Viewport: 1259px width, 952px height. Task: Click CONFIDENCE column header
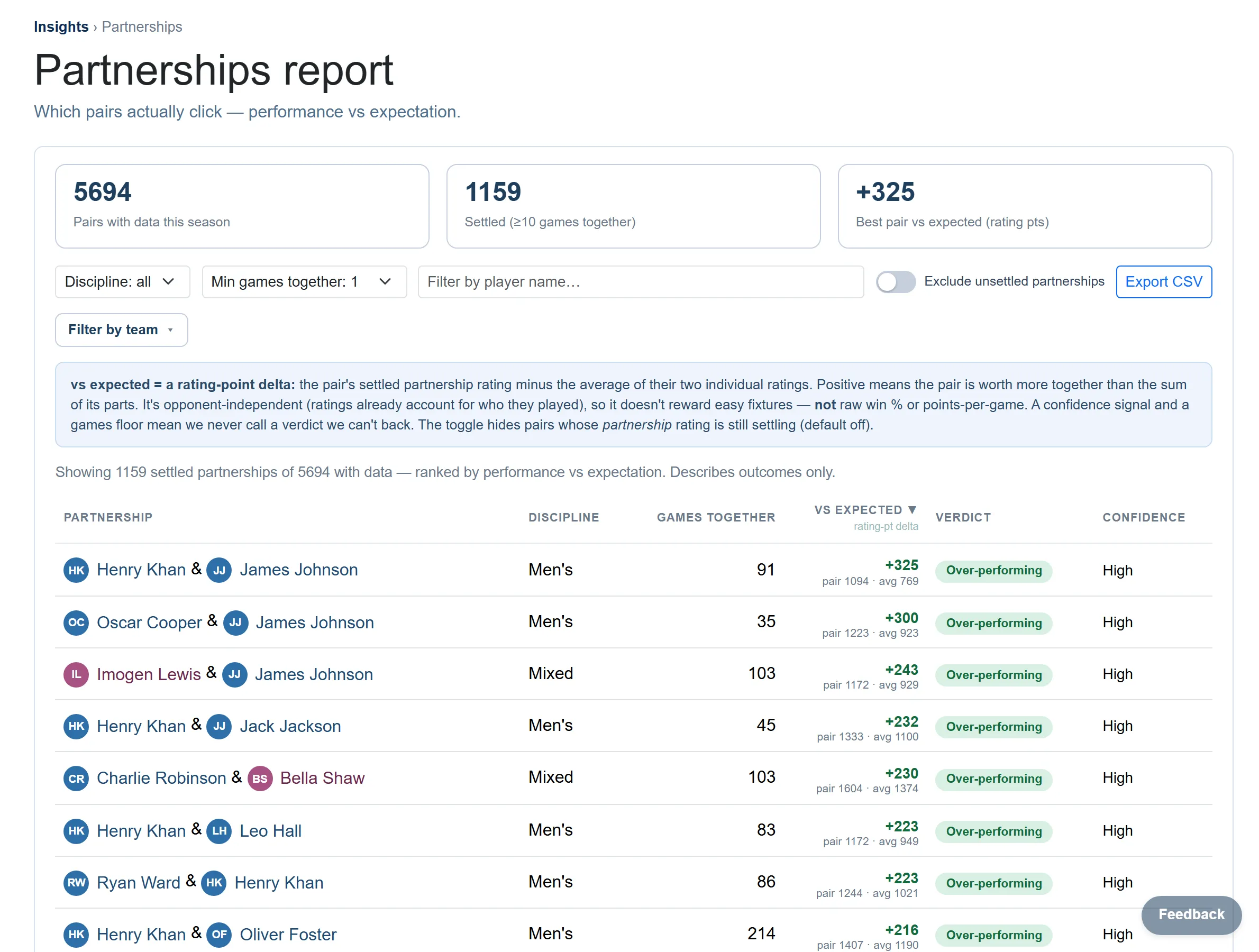pyautogui.click(x=1144, y=517)
